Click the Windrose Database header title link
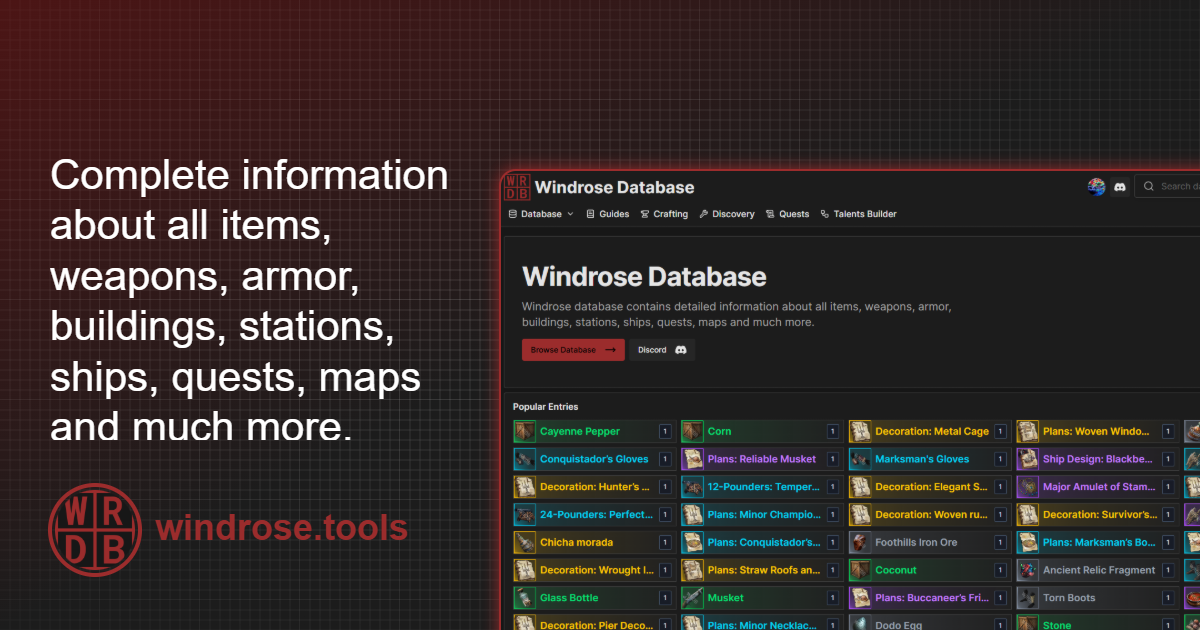 coord(614,187)
